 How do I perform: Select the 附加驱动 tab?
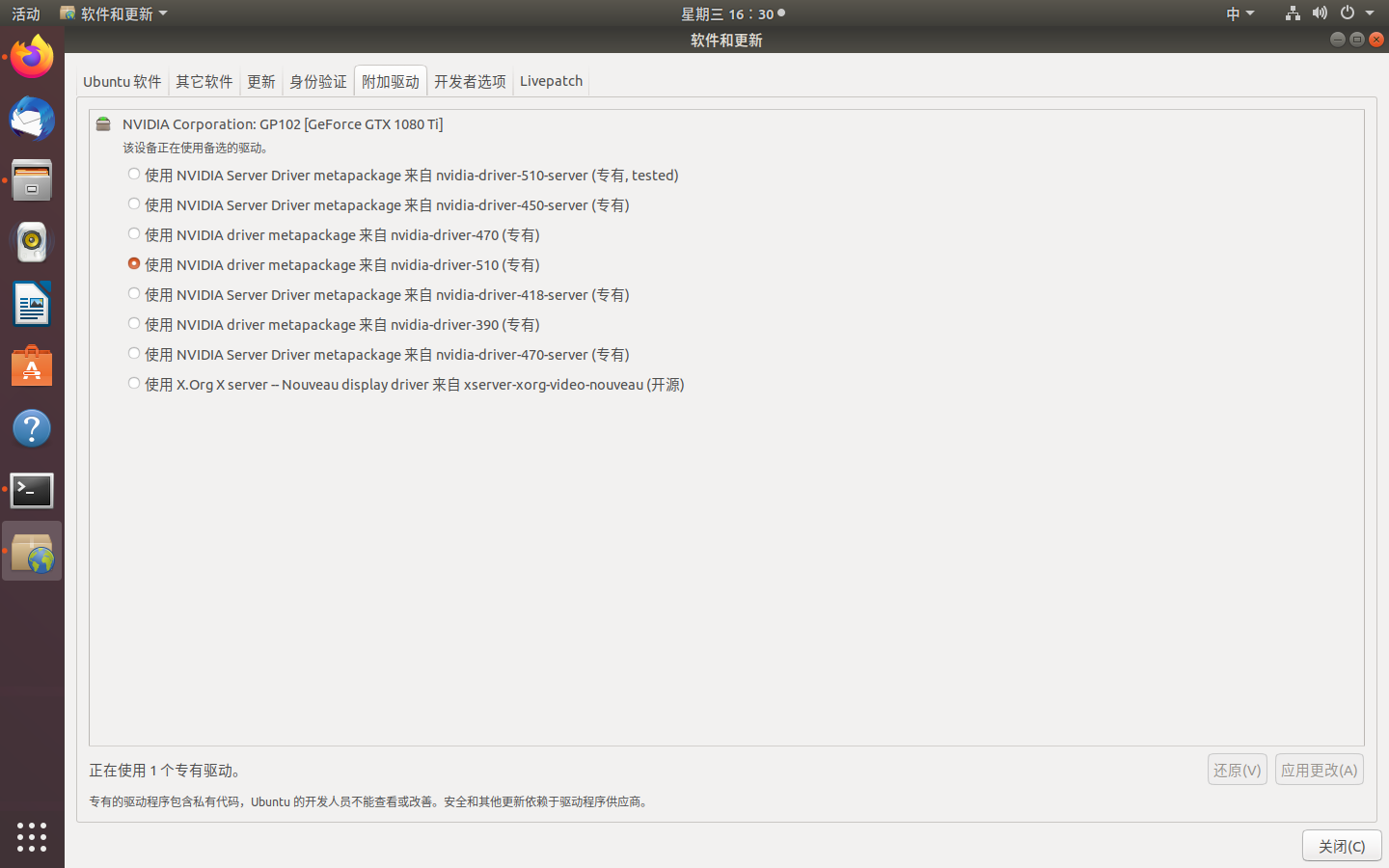coord(391,81)
